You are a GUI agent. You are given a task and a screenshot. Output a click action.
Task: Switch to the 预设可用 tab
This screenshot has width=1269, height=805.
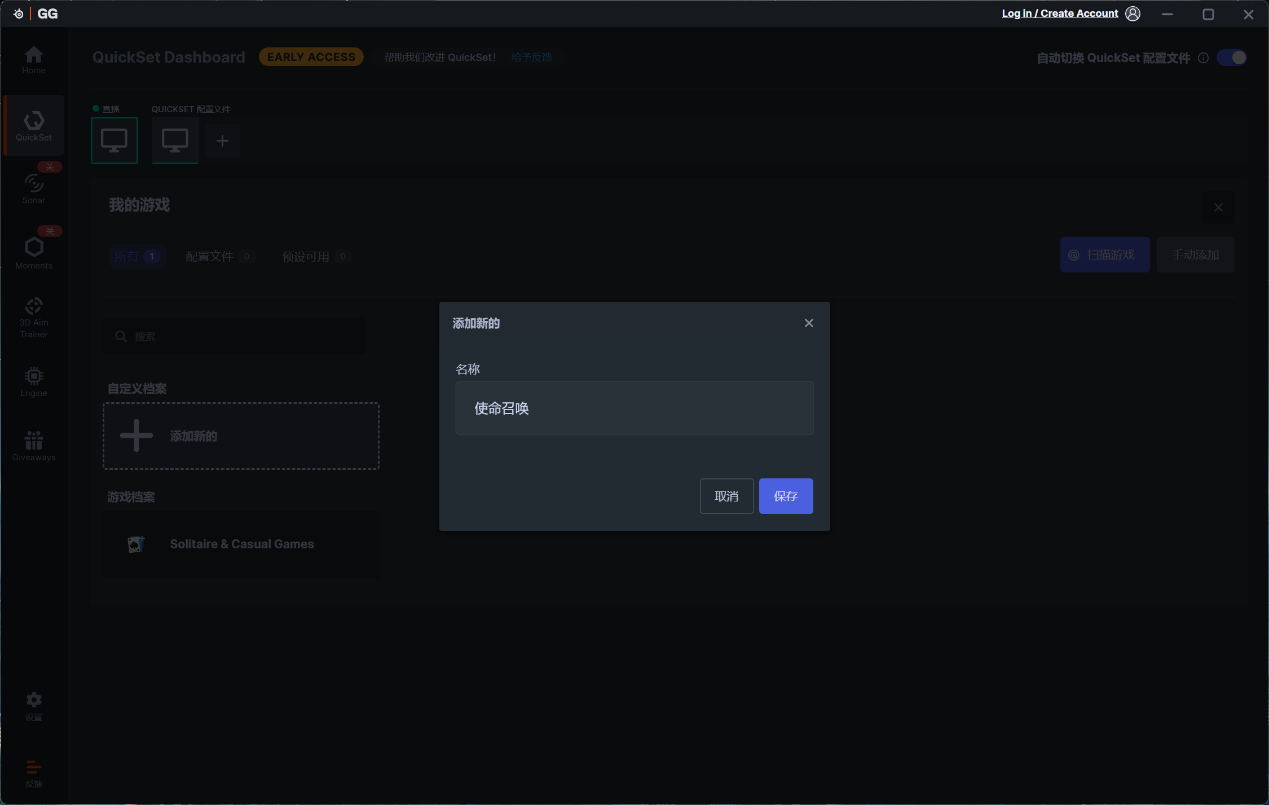315,257
